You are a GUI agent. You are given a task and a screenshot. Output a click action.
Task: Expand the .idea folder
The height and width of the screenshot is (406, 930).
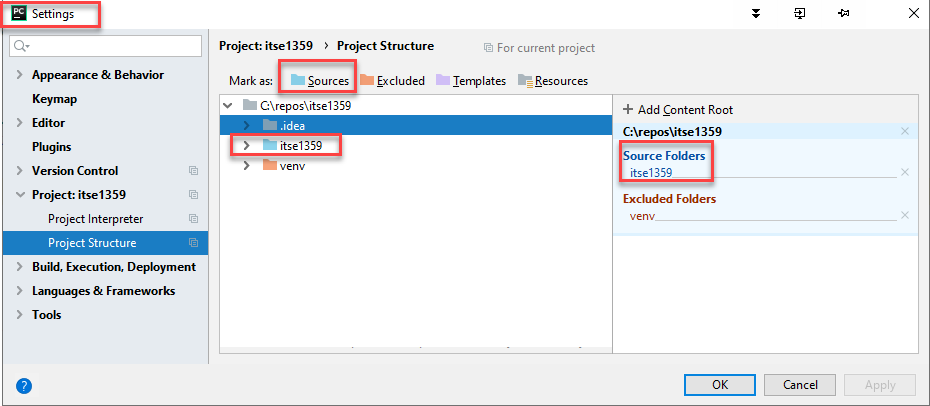click(x=247, y=125)
